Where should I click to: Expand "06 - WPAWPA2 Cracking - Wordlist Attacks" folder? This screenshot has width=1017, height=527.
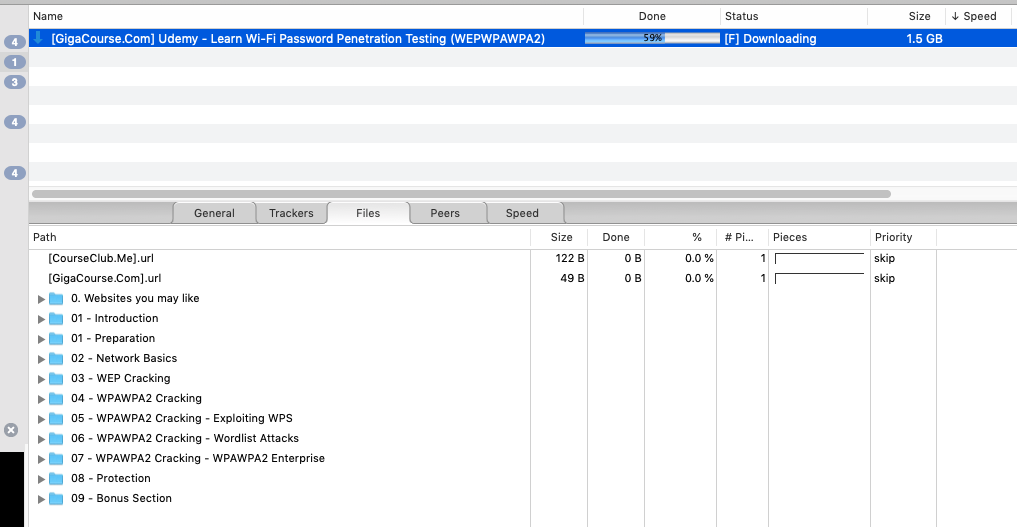pyautogui.click(x=41, y=439)
